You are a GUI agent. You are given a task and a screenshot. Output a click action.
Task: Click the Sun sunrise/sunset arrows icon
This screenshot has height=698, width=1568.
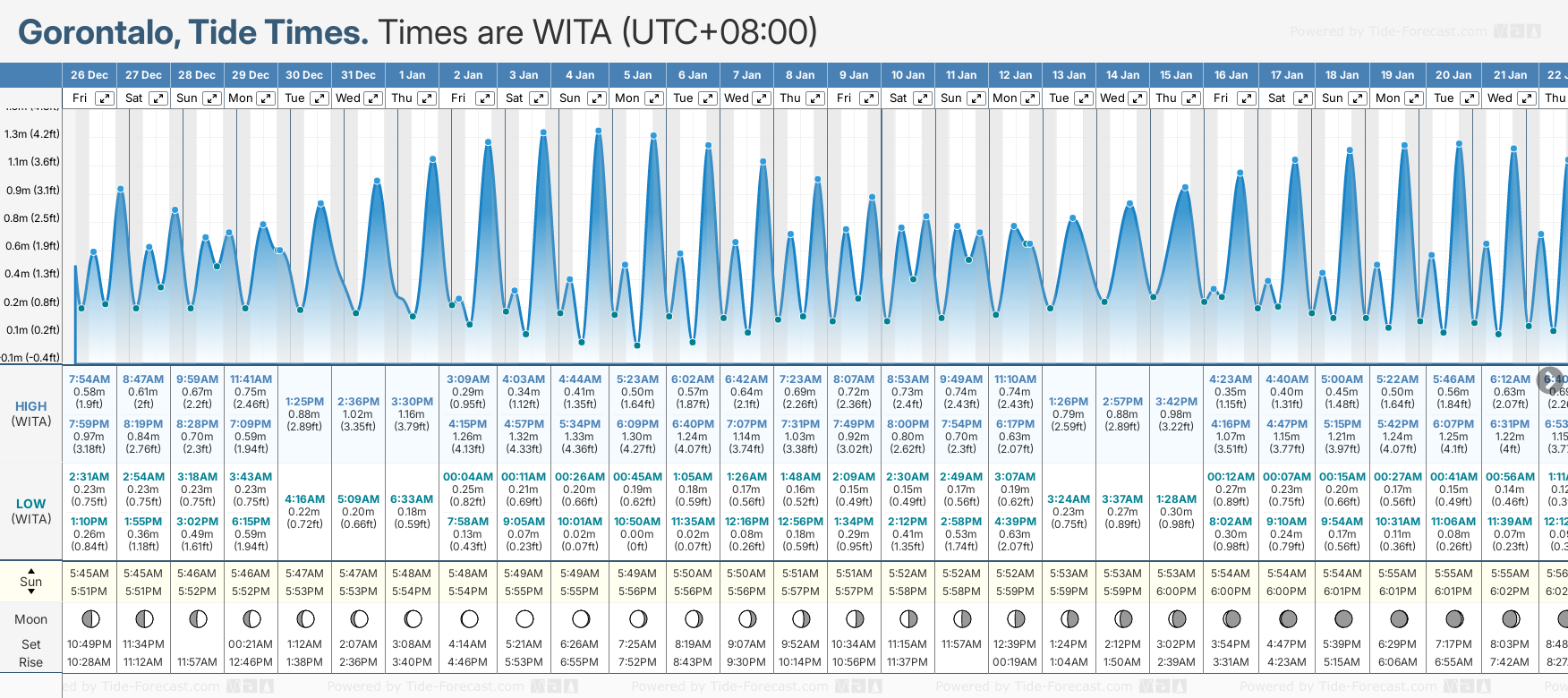31,582
